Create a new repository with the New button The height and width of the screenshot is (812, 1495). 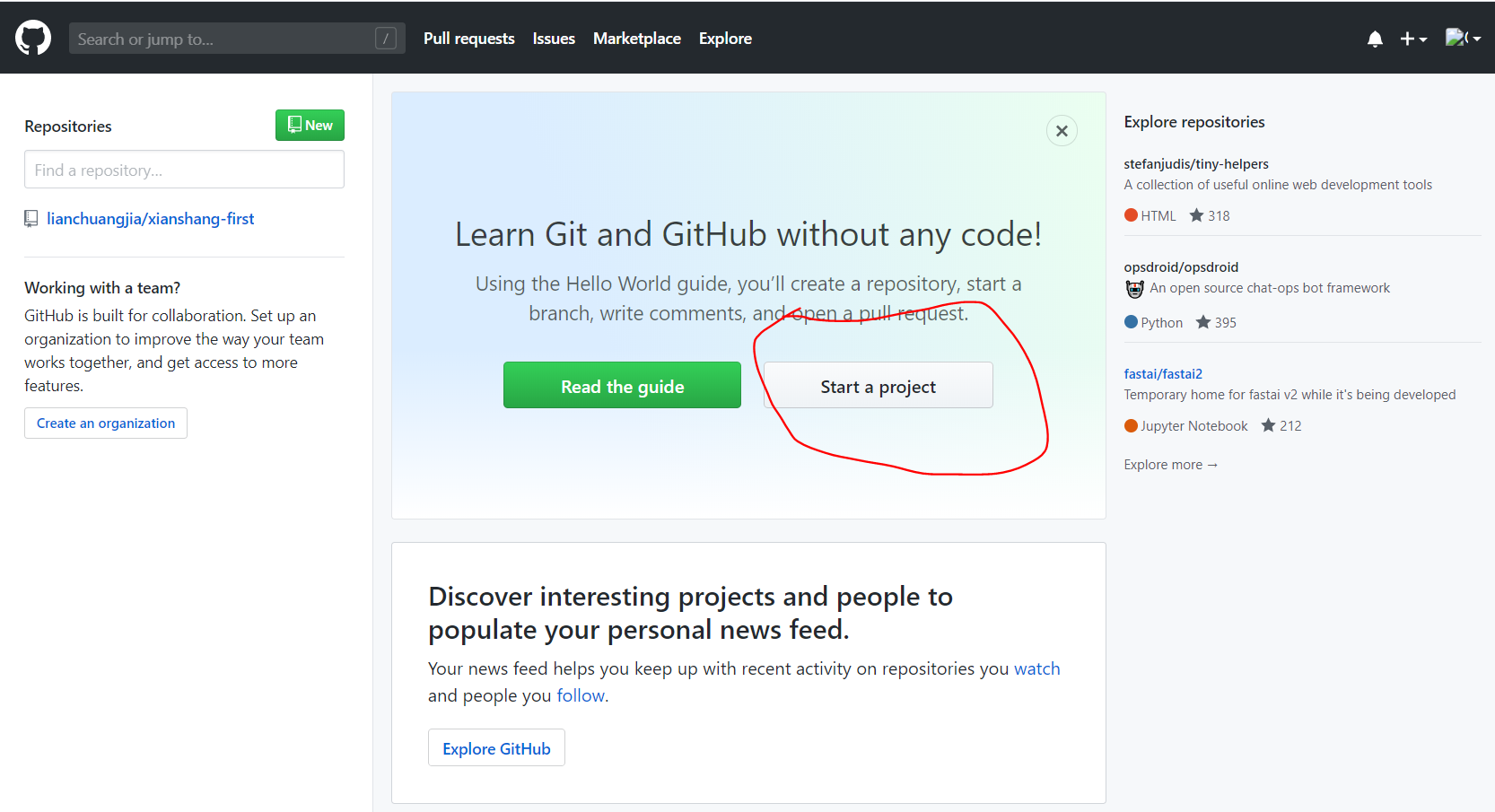click(x=309, y=125)
